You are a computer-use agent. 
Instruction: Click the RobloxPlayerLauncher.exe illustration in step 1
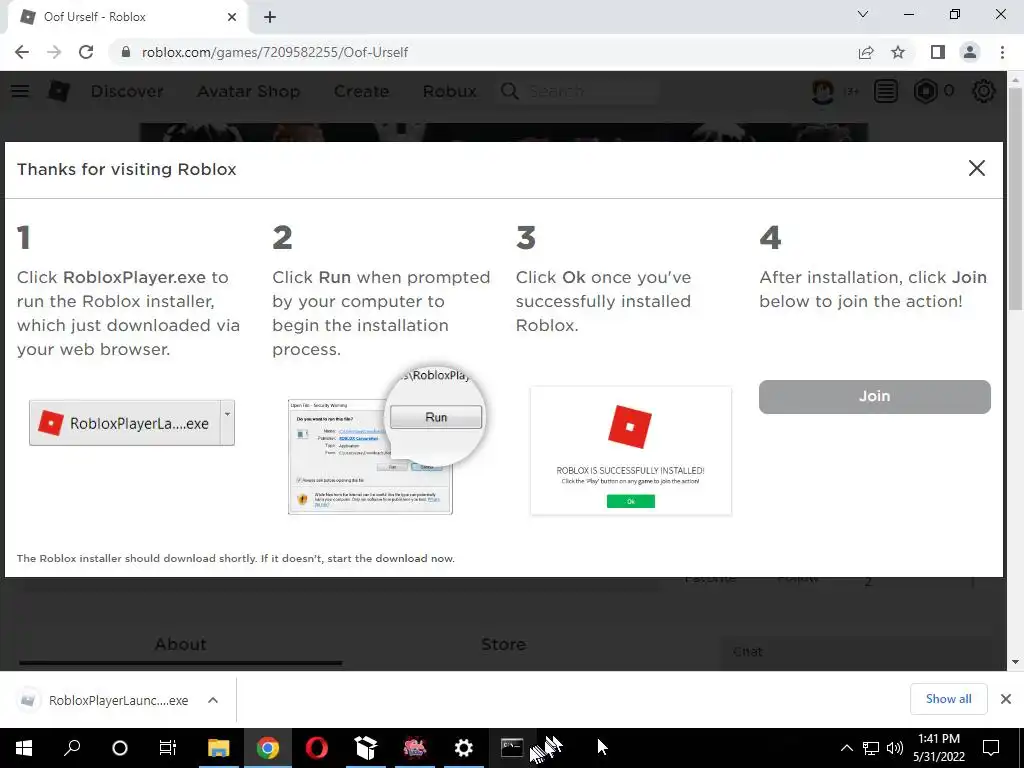[132, 423]
